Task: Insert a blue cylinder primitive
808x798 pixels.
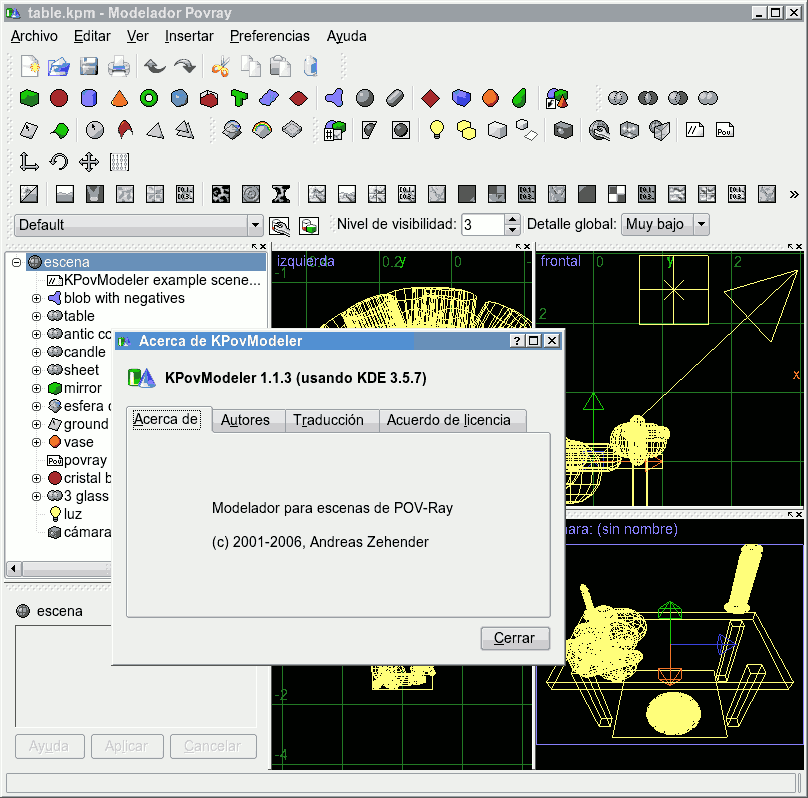Action: [x=89, y=98]
